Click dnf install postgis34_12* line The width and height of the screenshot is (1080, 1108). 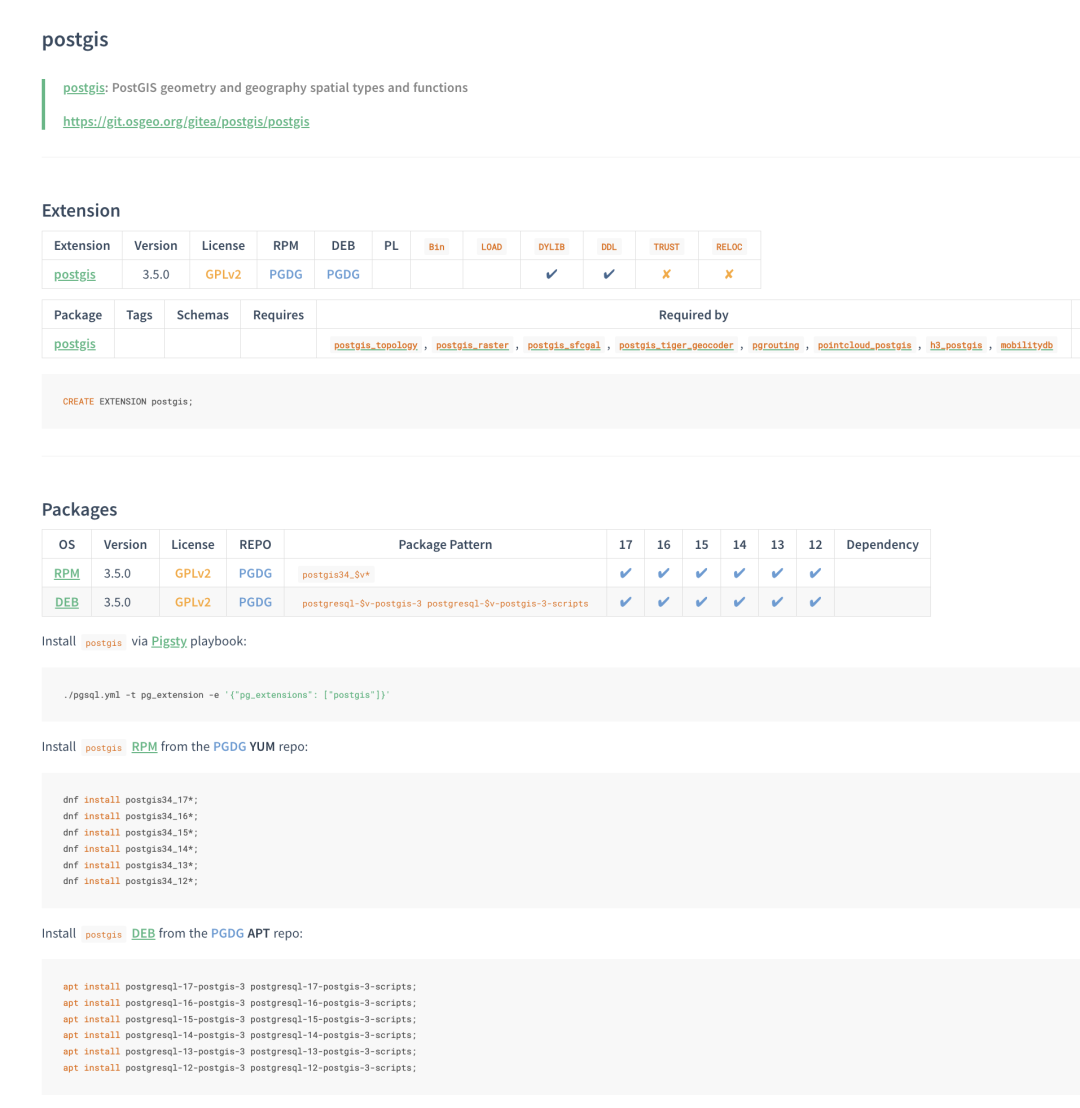click(130, 881)
